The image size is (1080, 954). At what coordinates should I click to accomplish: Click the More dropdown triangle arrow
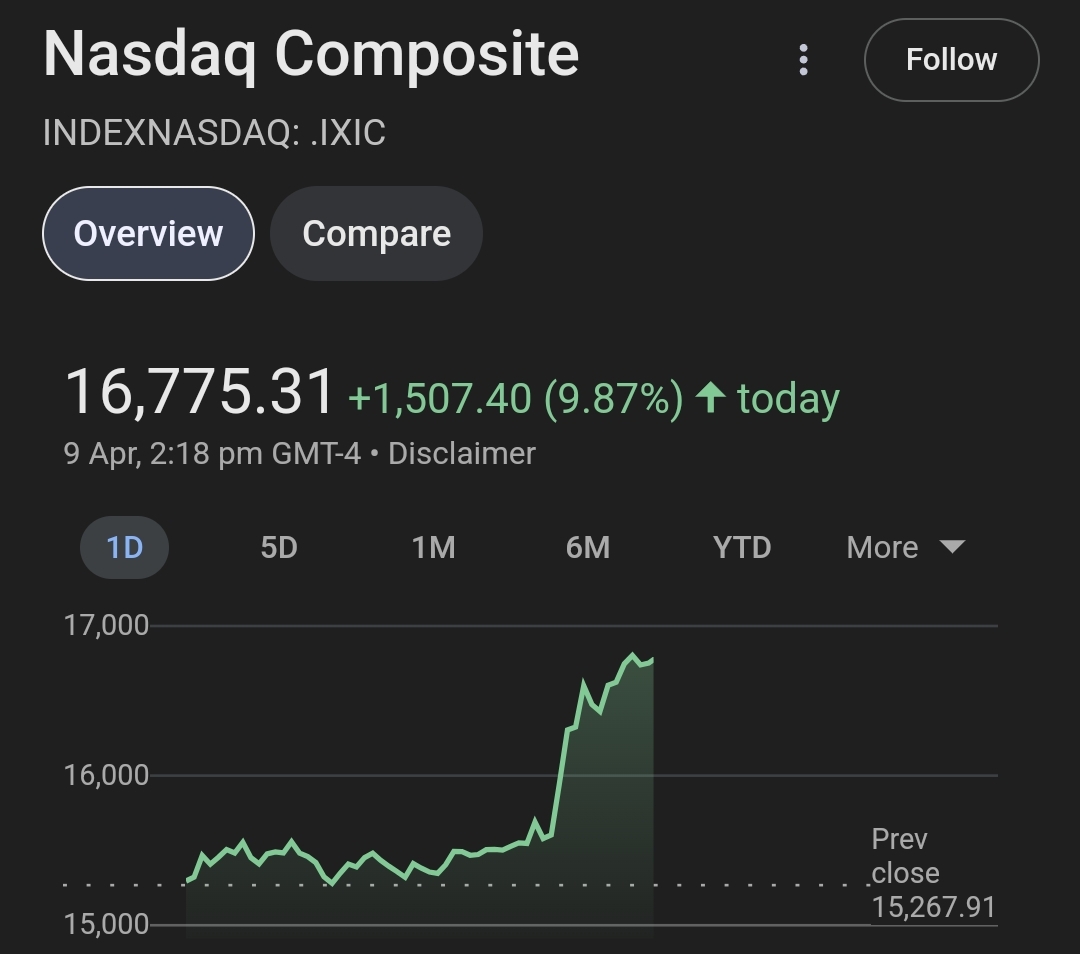click(952, 546)
